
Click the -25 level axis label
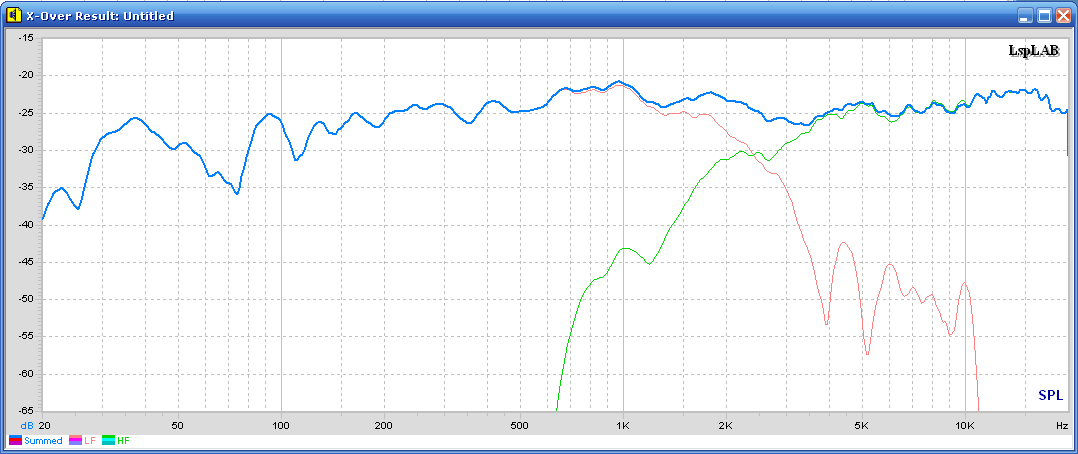(26, 113)
